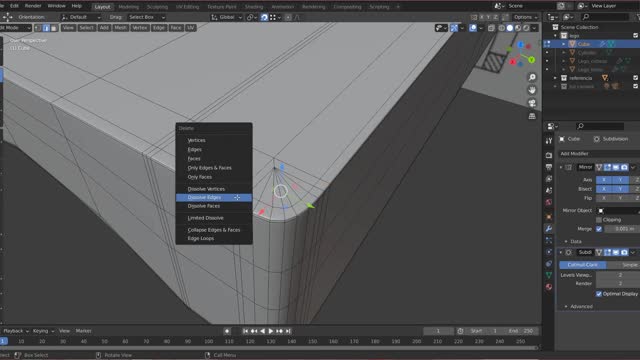
Task: Open the Modifier wrench properties tab
Action: [x=549, y=229]
